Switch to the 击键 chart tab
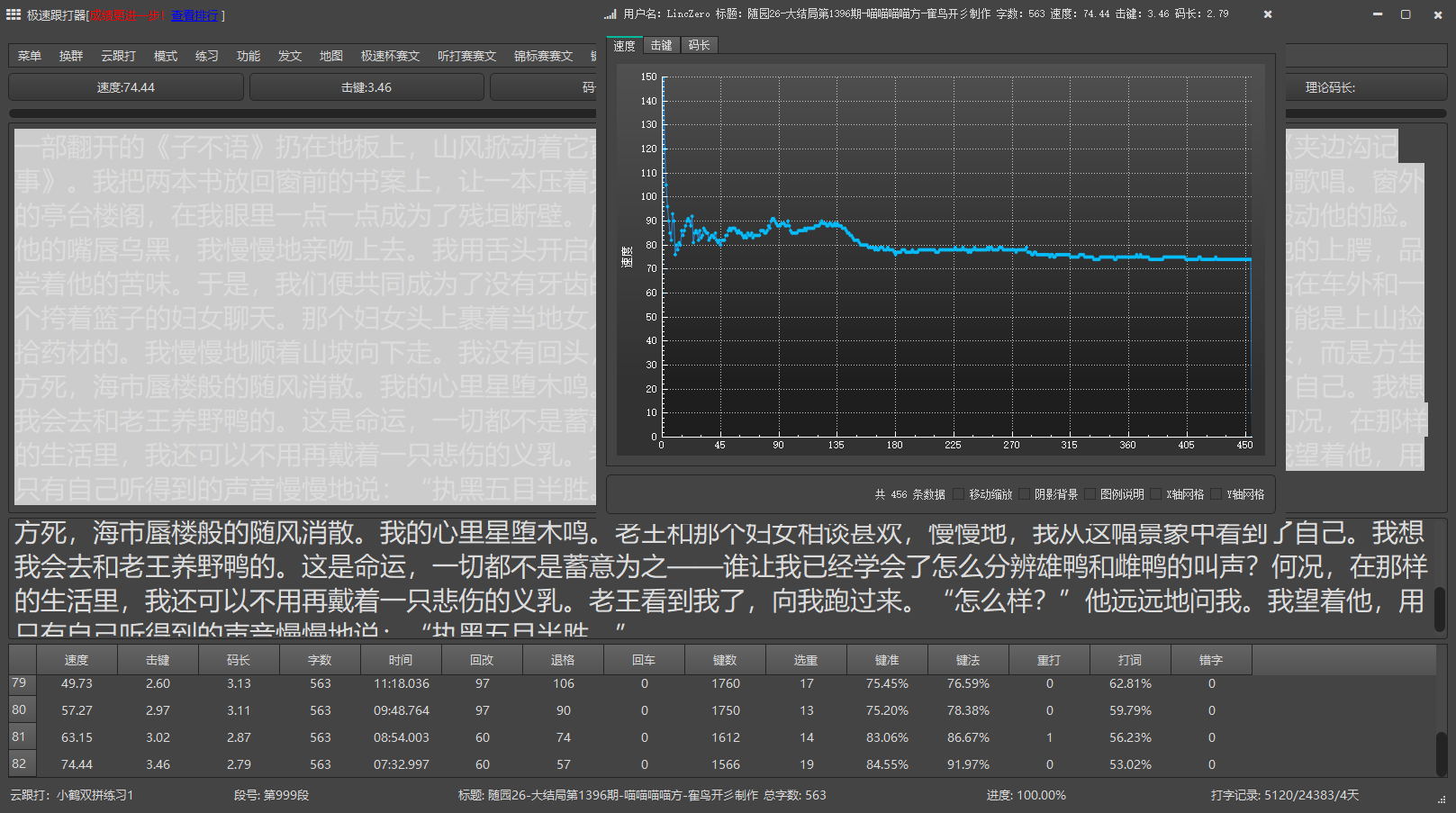The image size is (1456, 813). (662, 45)
